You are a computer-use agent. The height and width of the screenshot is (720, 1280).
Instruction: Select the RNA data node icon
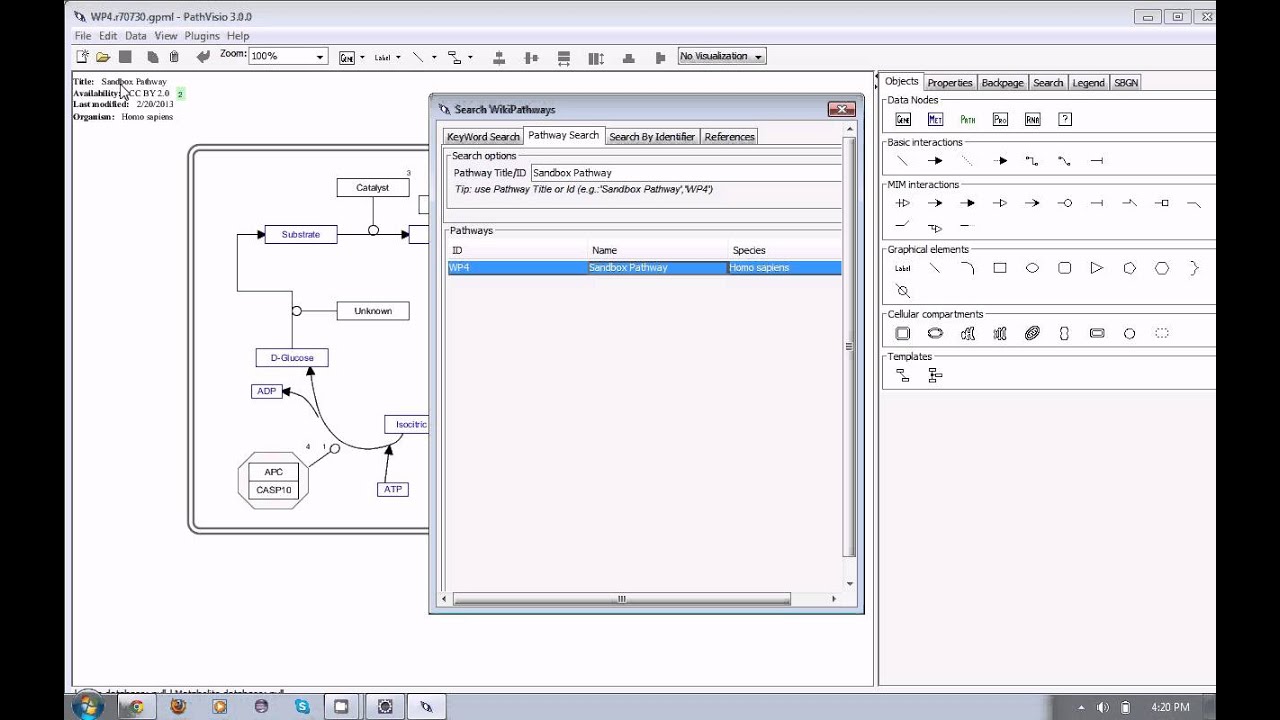pyautogui.click(x=1032, y=119)
